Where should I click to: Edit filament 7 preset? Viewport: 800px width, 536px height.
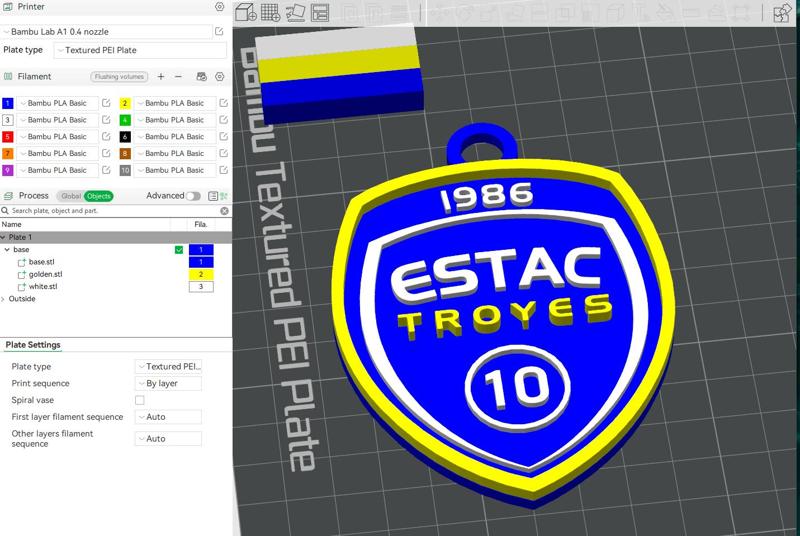tap(106, 153)
